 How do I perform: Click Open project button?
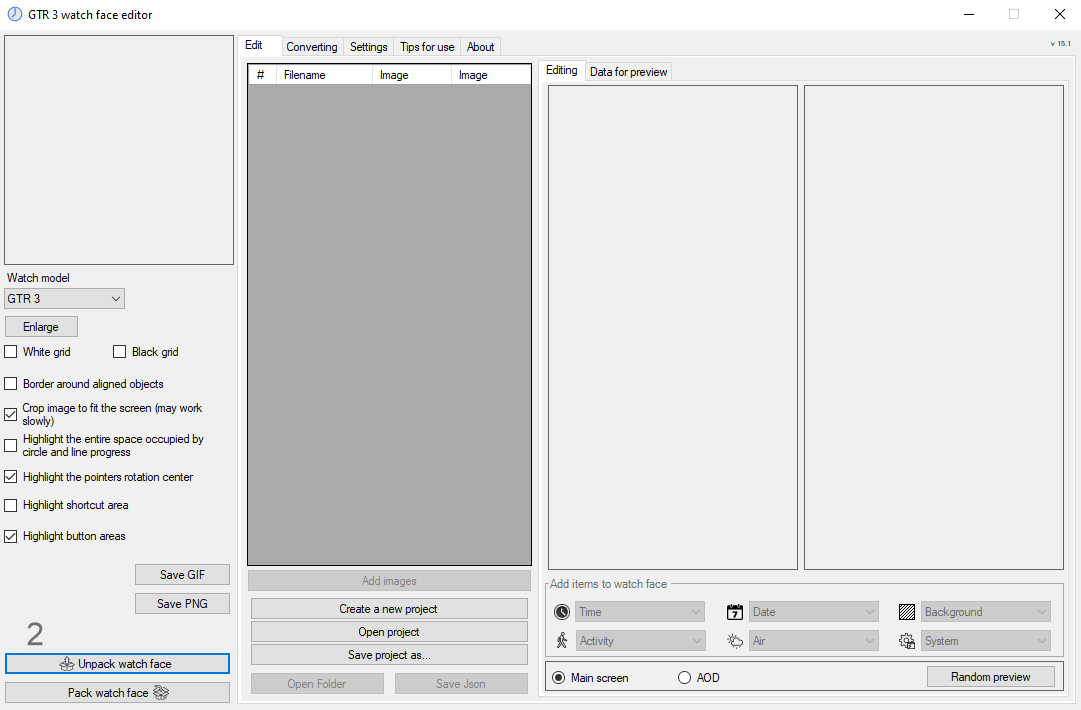(x=389, y=632)
